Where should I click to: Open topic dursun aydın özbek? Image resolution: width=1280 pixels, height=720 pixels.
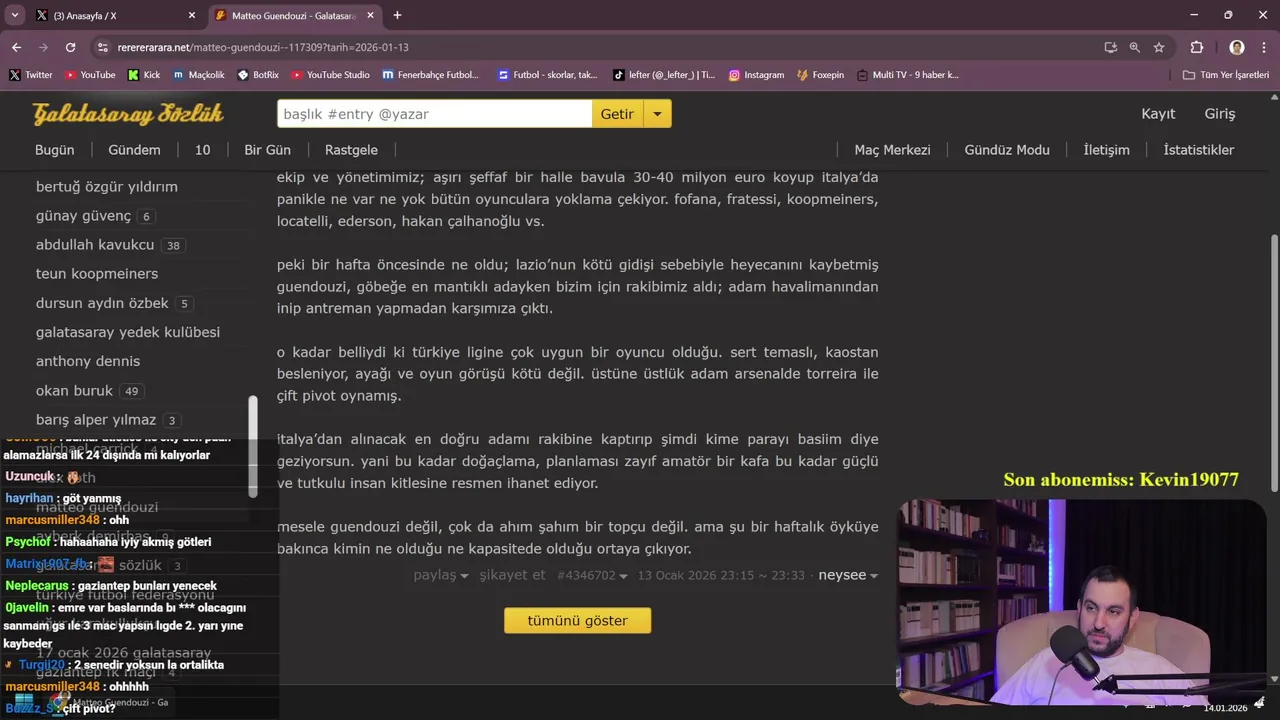(x=102, y=303)
